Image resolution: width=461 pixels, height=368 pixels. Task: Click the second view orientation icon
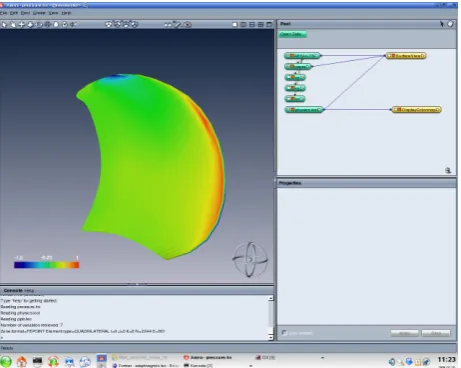pyautogui.click(x=117, y=24)
